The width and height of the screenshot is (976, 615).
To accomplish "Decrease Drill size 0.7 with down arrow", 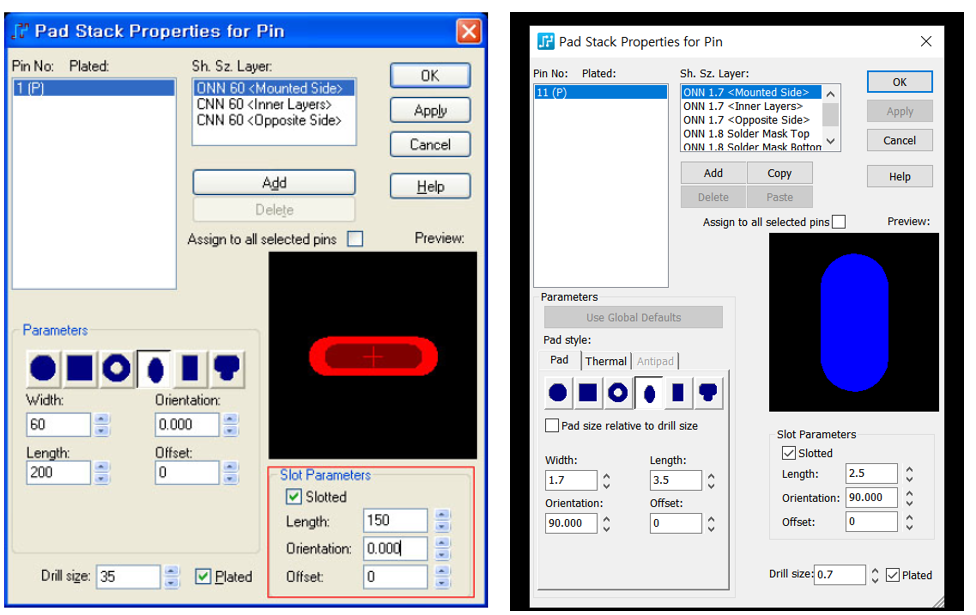I will pyautogui.click(x=875, y=580).
